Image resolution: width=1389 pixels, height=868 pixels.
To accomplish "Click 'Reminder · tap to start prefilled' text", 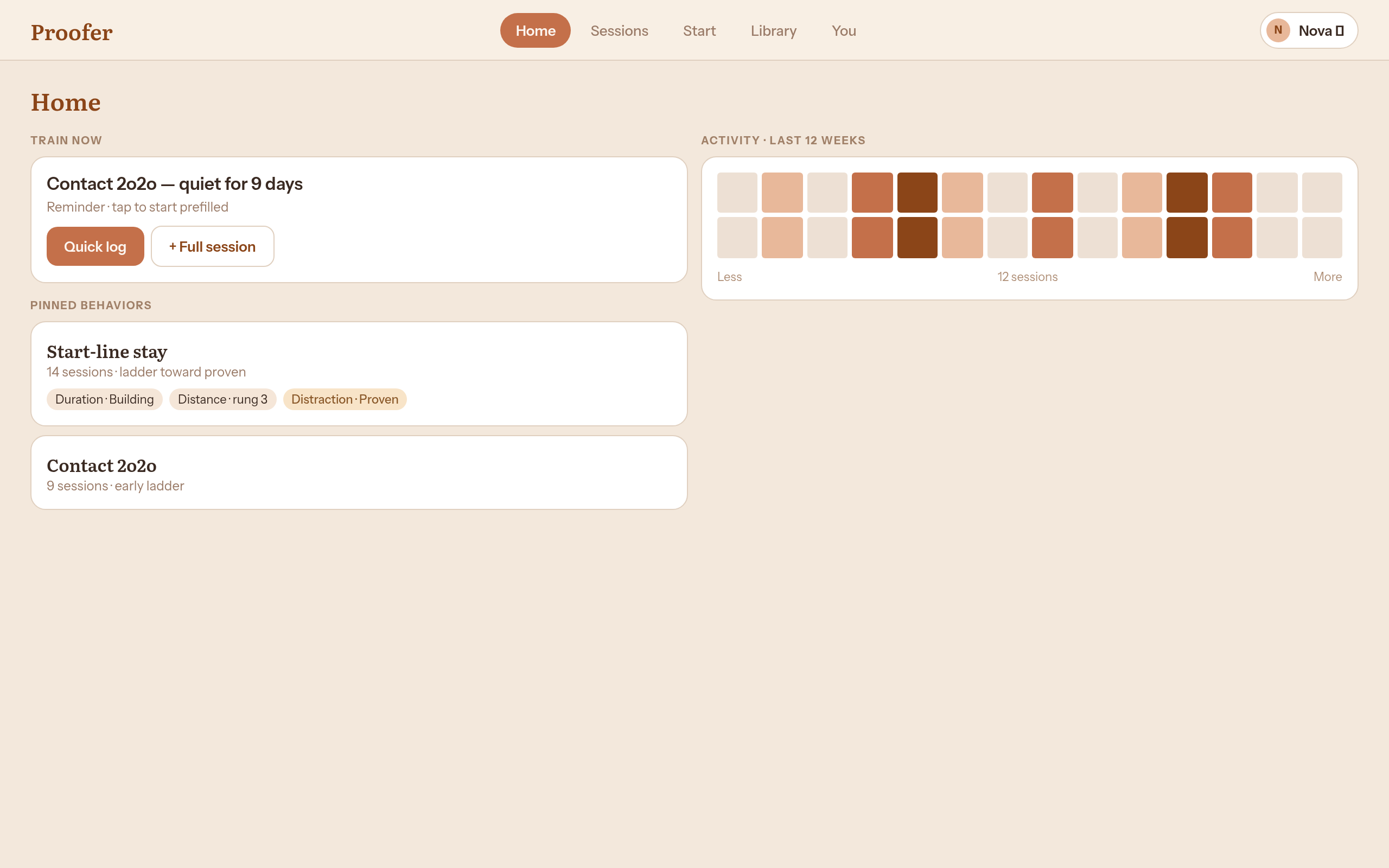I will pyautogui.click(x=137, y=207).
